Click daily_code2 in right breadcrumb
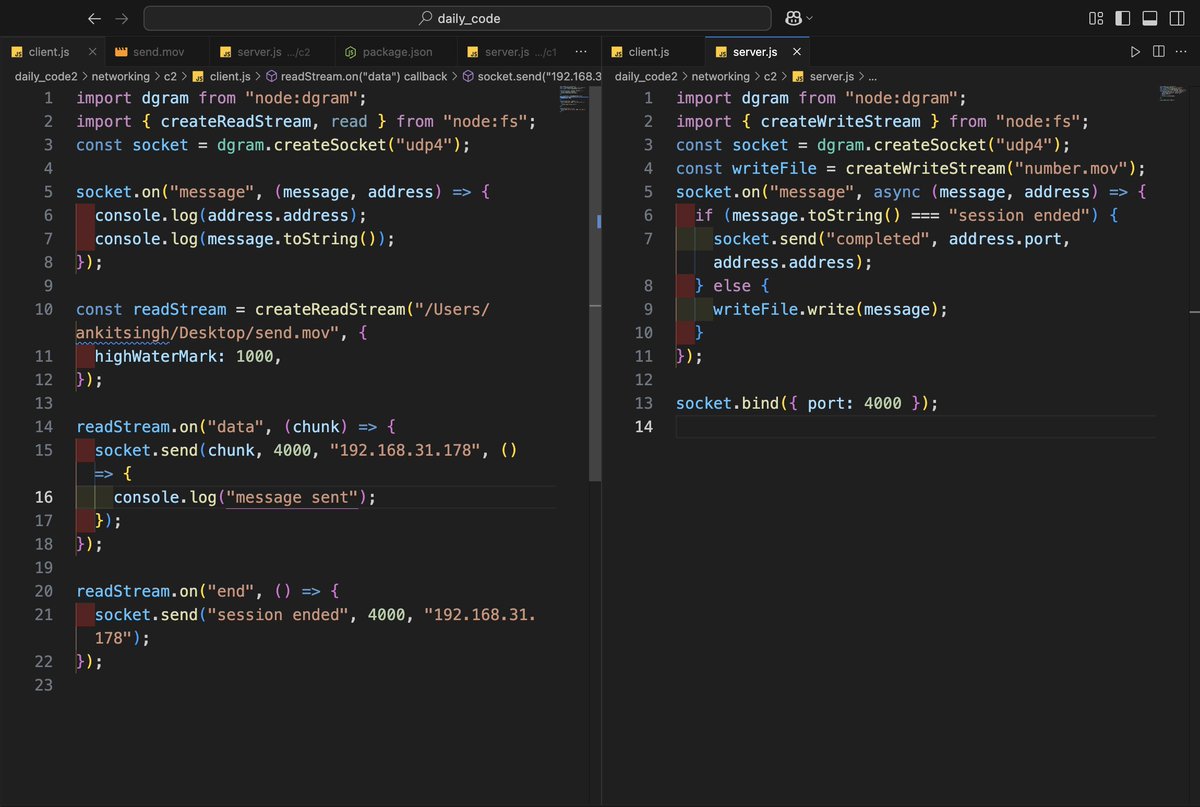1200x807 pixels. click(x=645, y=76)
